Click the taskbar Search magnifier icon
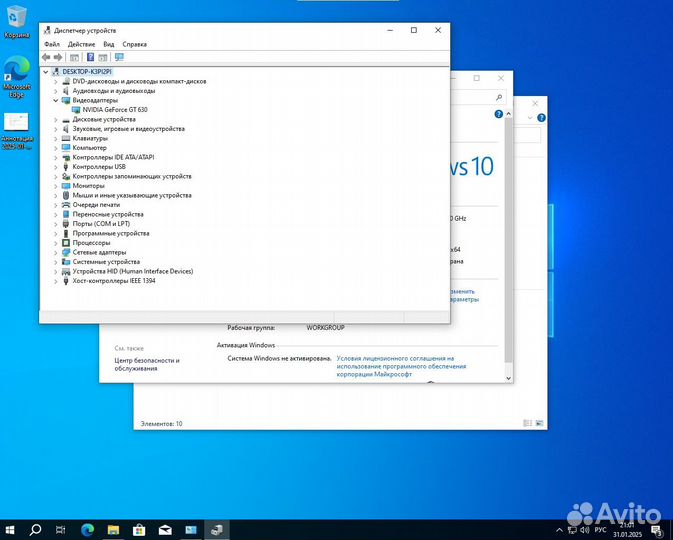 tap(35, 529)
